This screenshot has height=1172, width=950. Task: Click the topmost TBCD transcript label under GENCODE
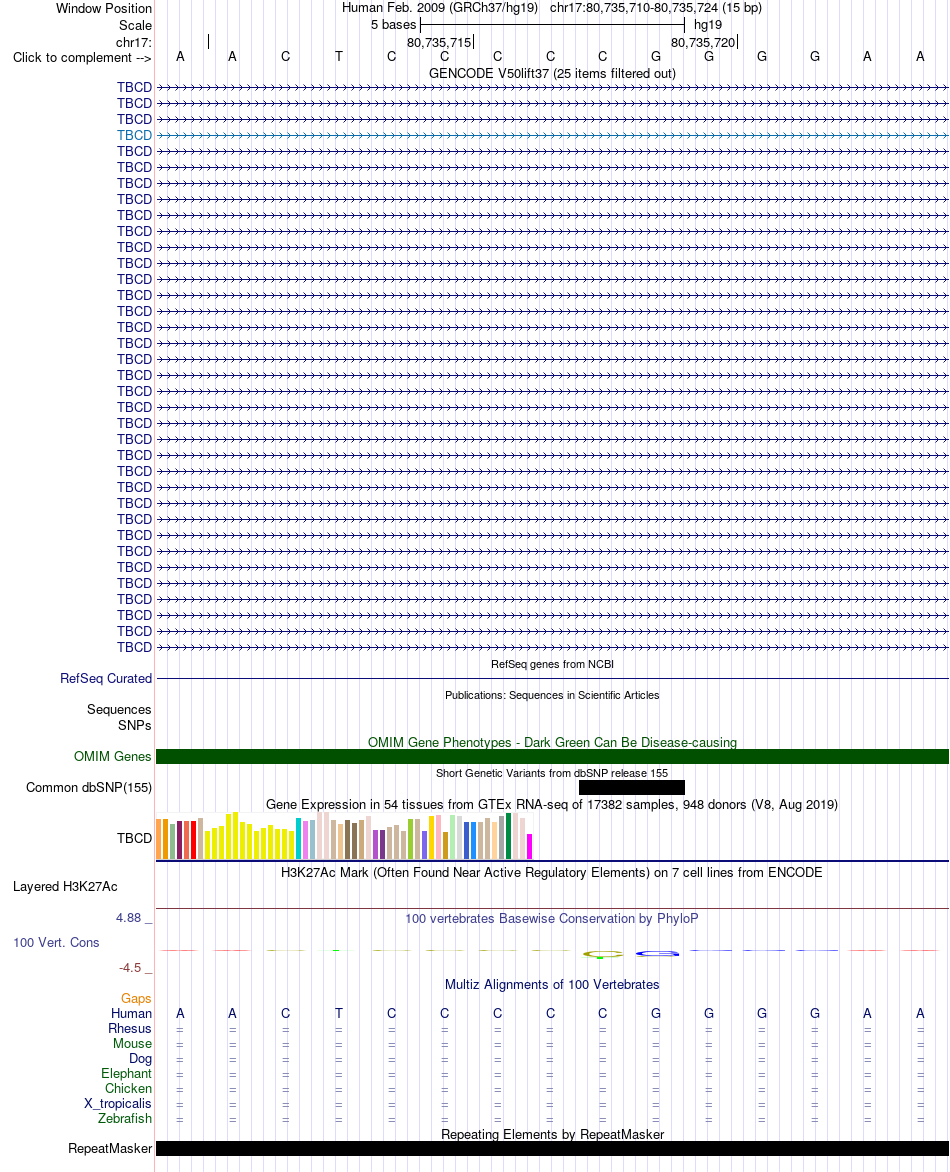(x=134, y=87)
